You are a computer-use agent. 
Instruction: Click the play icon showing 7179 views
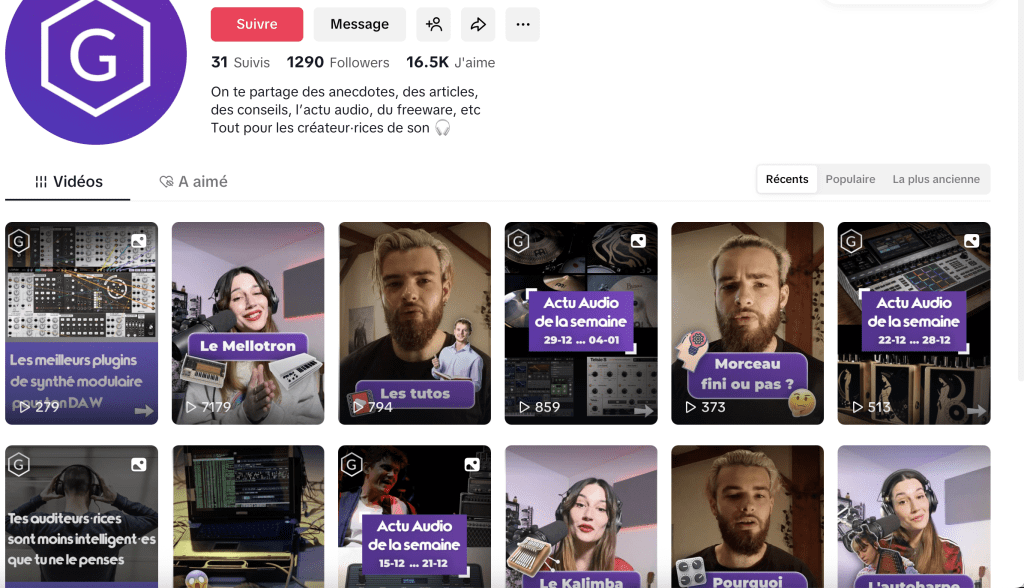pyautogui.click(x=191, y=407)
